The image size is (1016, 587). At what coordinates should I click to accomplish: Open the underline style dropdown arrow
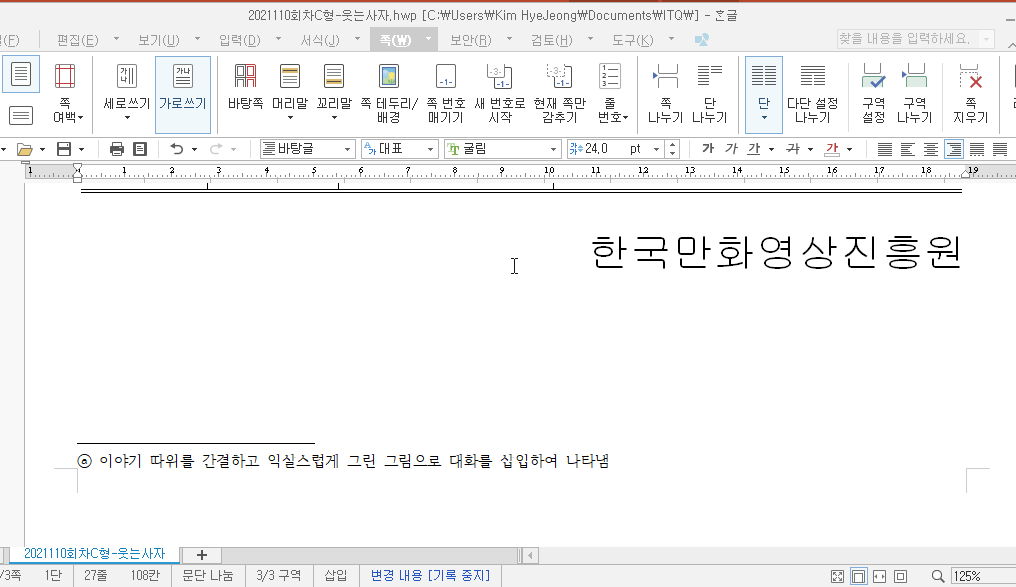pyautogui.click(x=772, y=150)
